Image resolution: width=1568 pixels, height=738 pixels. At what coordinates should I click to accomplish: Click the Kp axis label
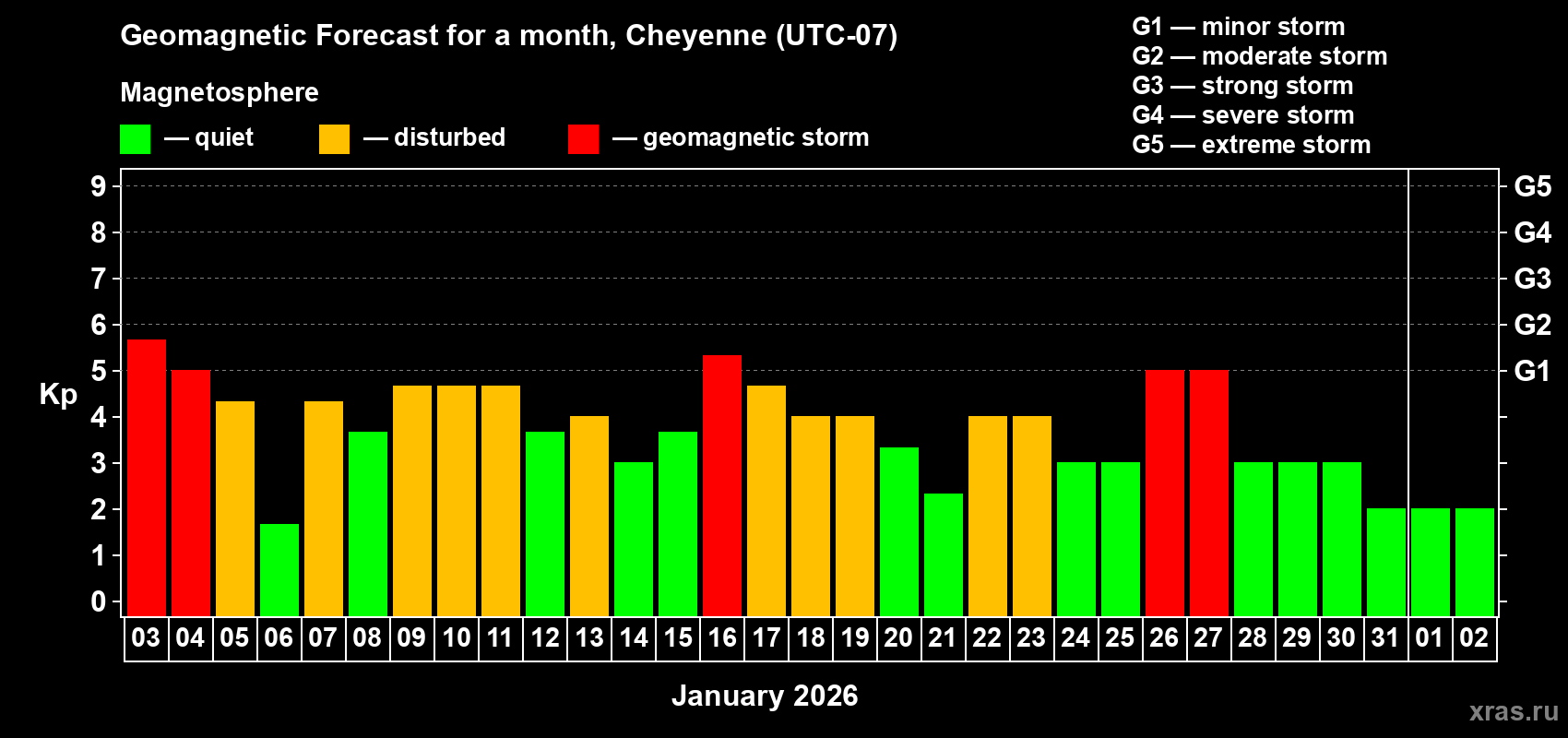pyautogui.click(x=58, y=395)
